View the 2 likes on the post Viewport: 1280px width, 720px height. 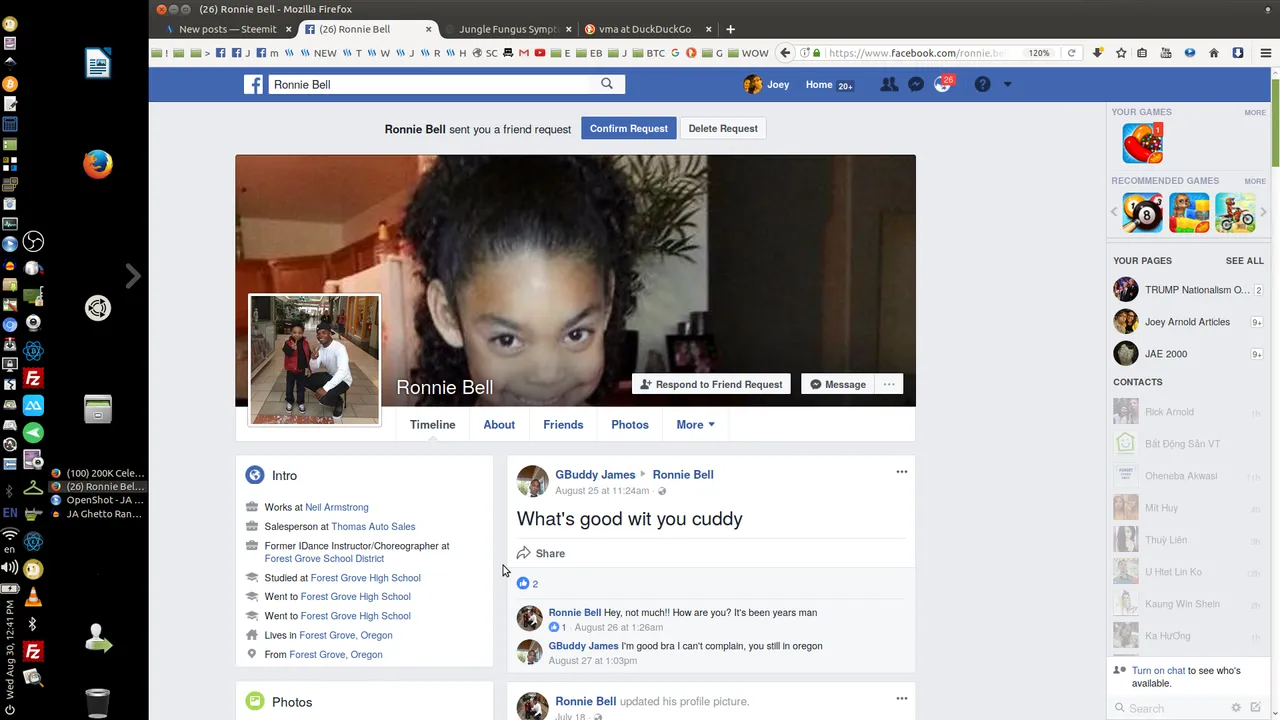click(x=528, y=584)
